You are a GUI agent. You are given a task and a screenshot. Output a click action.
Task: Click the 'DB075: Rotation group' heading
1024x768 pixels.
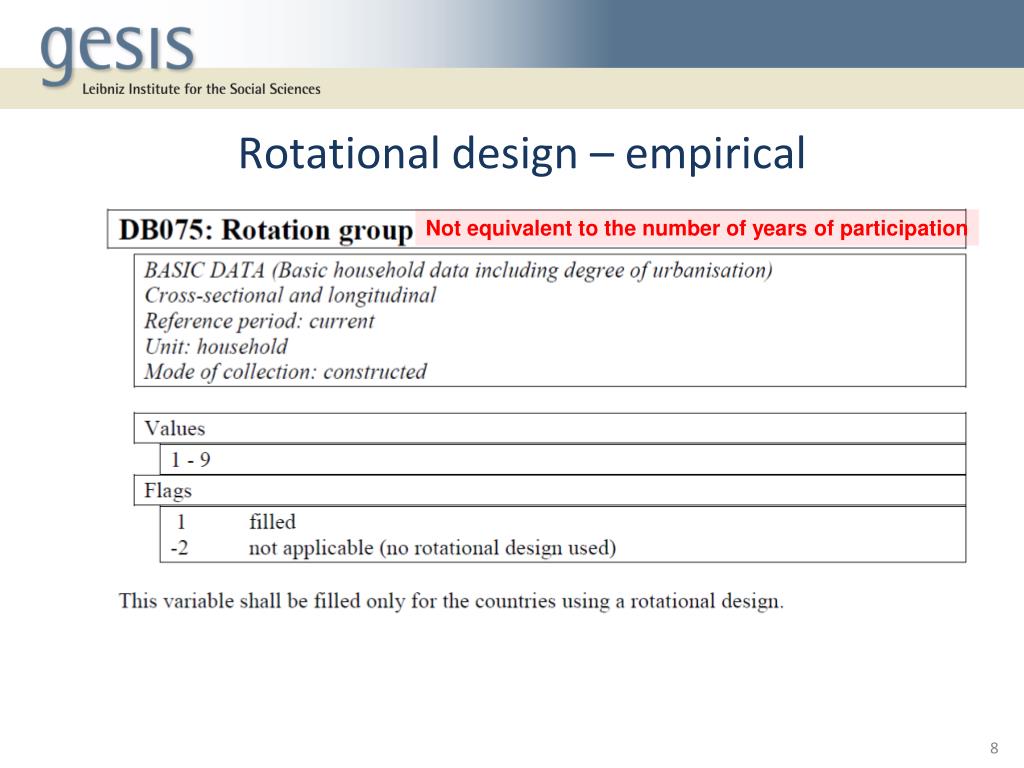(x=266, y=230)
